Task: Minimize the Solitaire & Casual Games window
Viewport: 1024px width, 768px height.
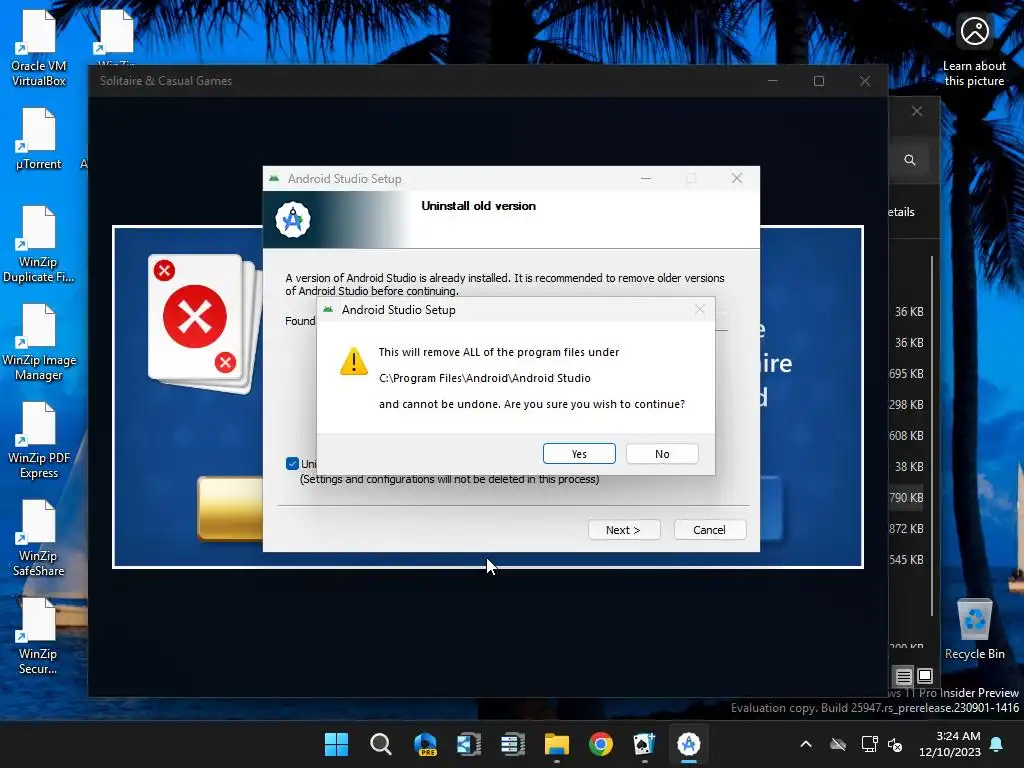Action: pos(773,81)
